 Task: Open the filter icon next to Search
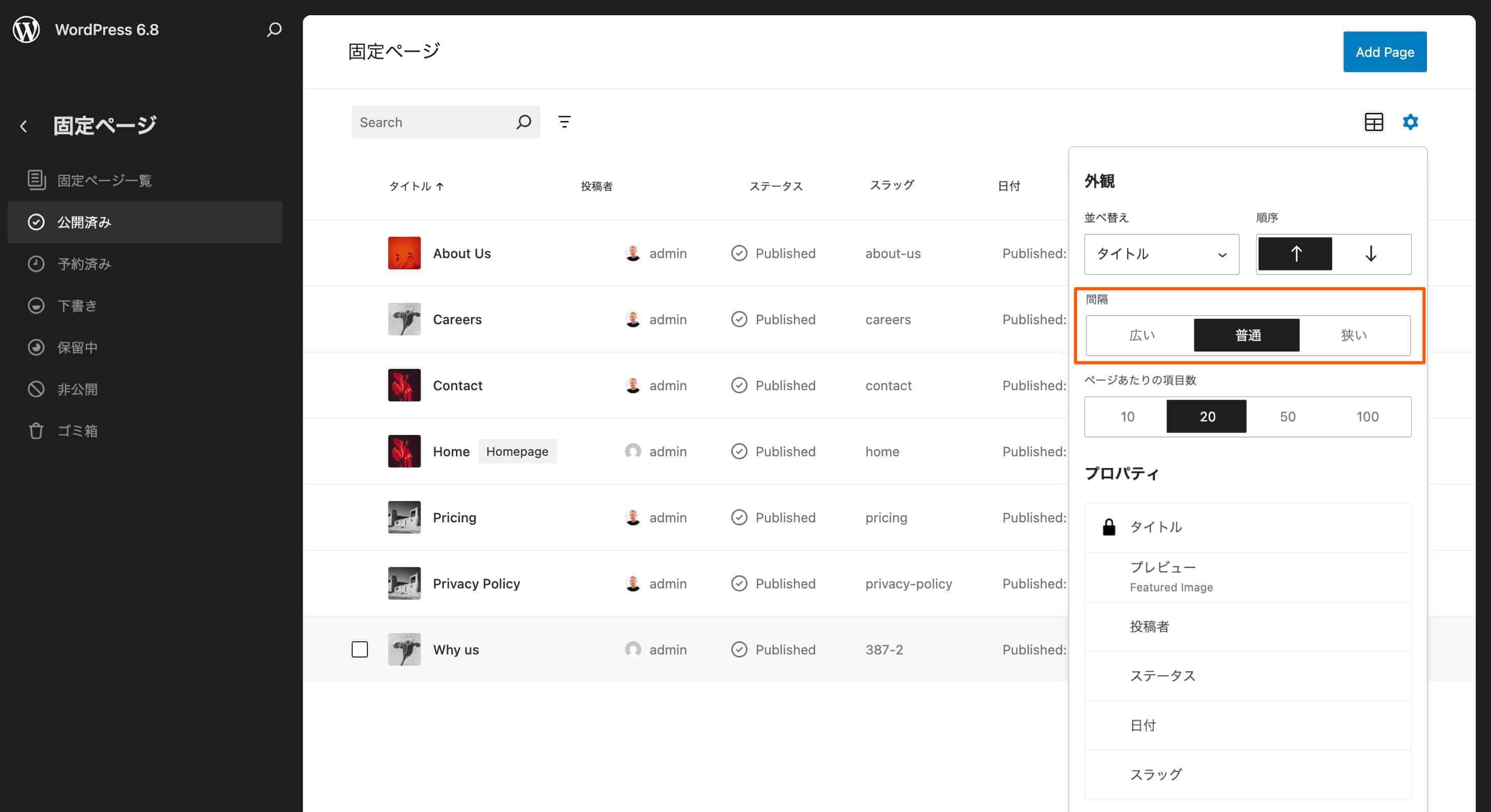tap(564, 122)
